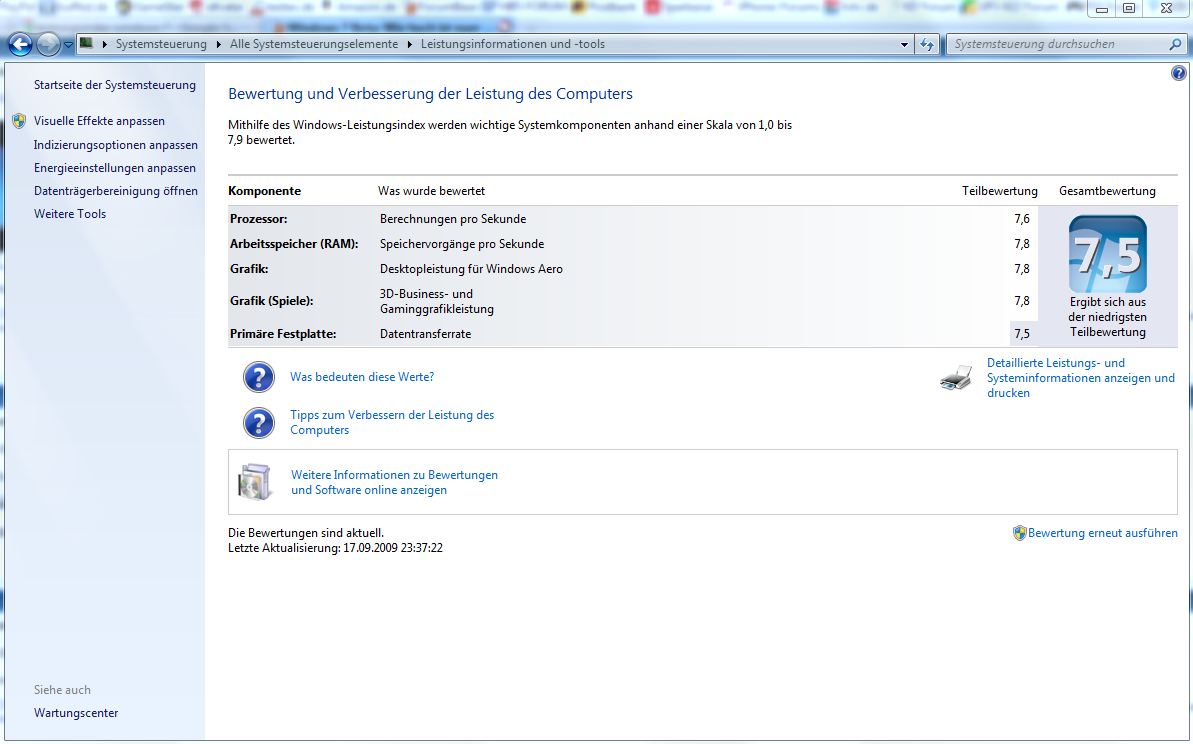Screen dimensions: 1193x744
Task: Open Indizierungsoptionen anpassen
Action: pyautogui.click(x=116, y=145)
